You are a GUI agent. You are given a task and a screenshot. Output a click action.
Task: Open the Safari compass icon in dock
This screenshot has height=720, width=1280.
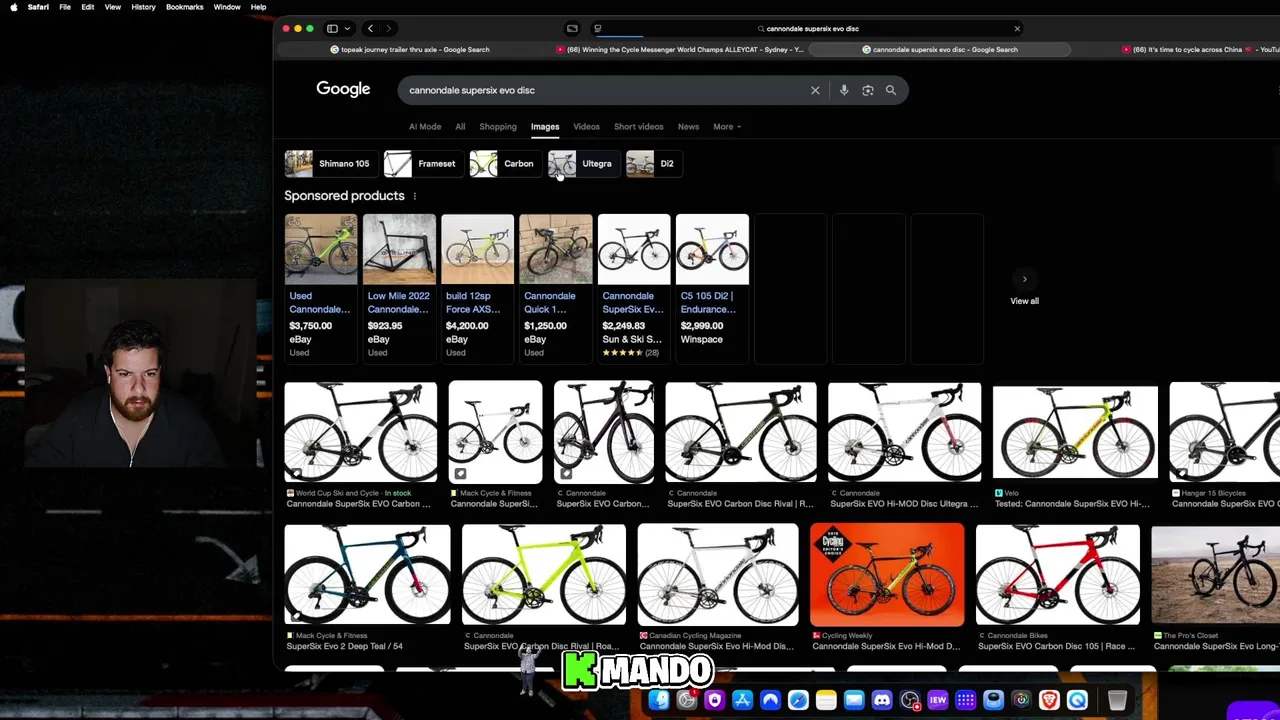coord(798,700)
